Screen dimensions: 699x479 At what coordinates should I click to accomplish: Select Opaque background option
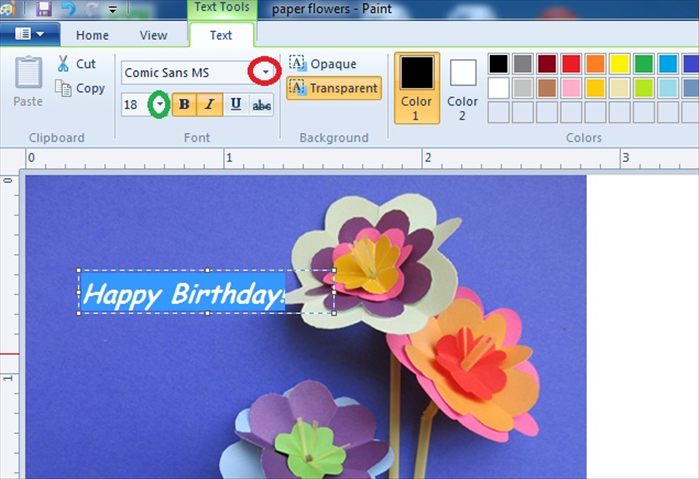click(323, 64)
